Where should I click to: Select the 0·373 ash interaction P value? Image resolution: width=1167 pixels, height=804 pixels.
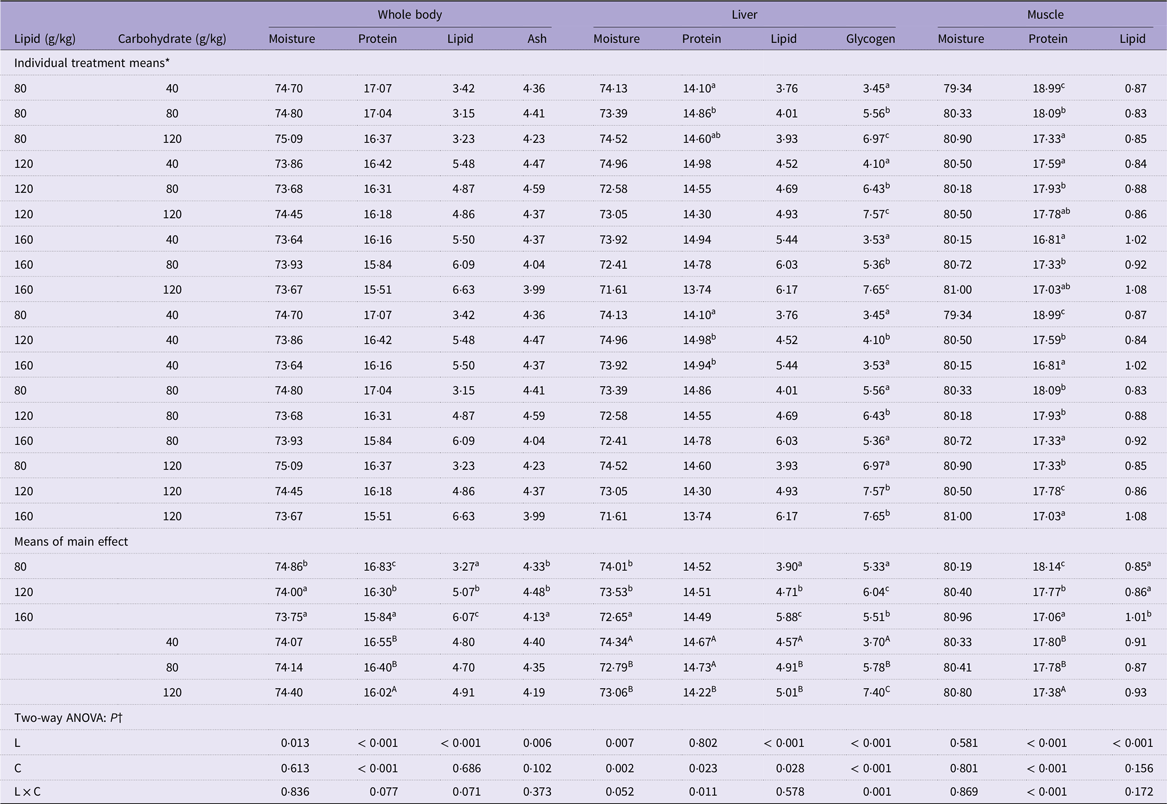pyautogui.click(x=528, y=792)
